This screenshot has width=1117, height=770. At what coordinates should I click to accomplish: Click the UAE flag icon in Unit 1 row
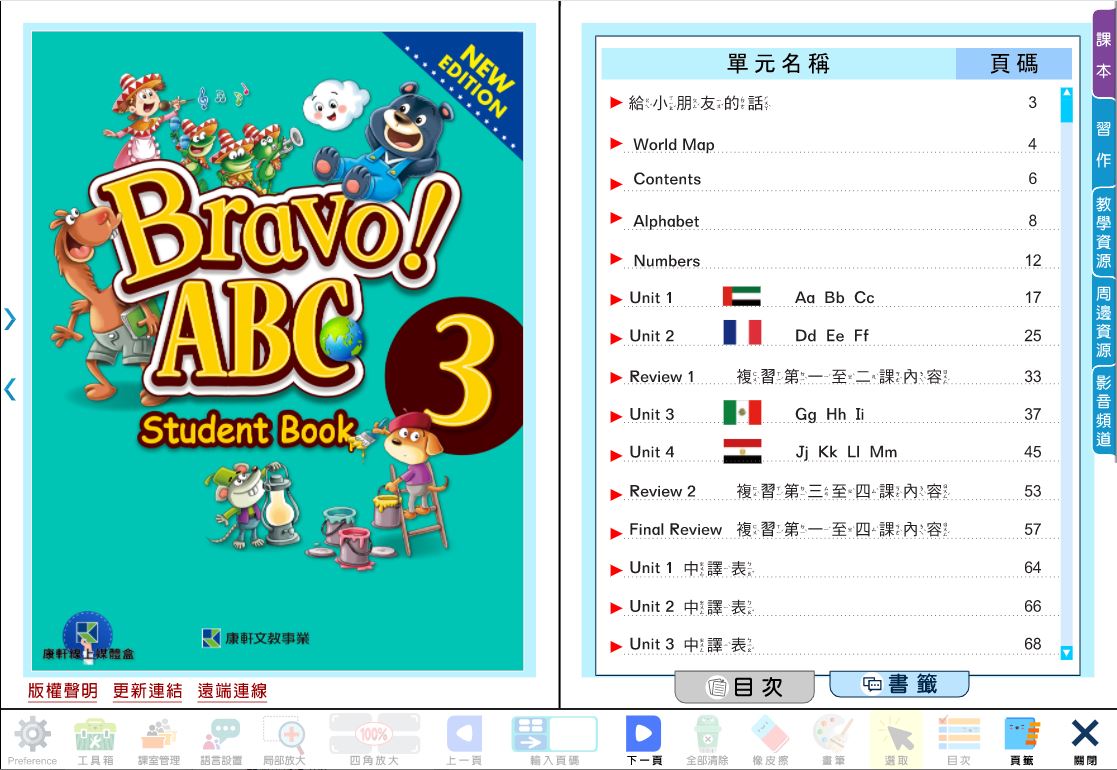742,296
